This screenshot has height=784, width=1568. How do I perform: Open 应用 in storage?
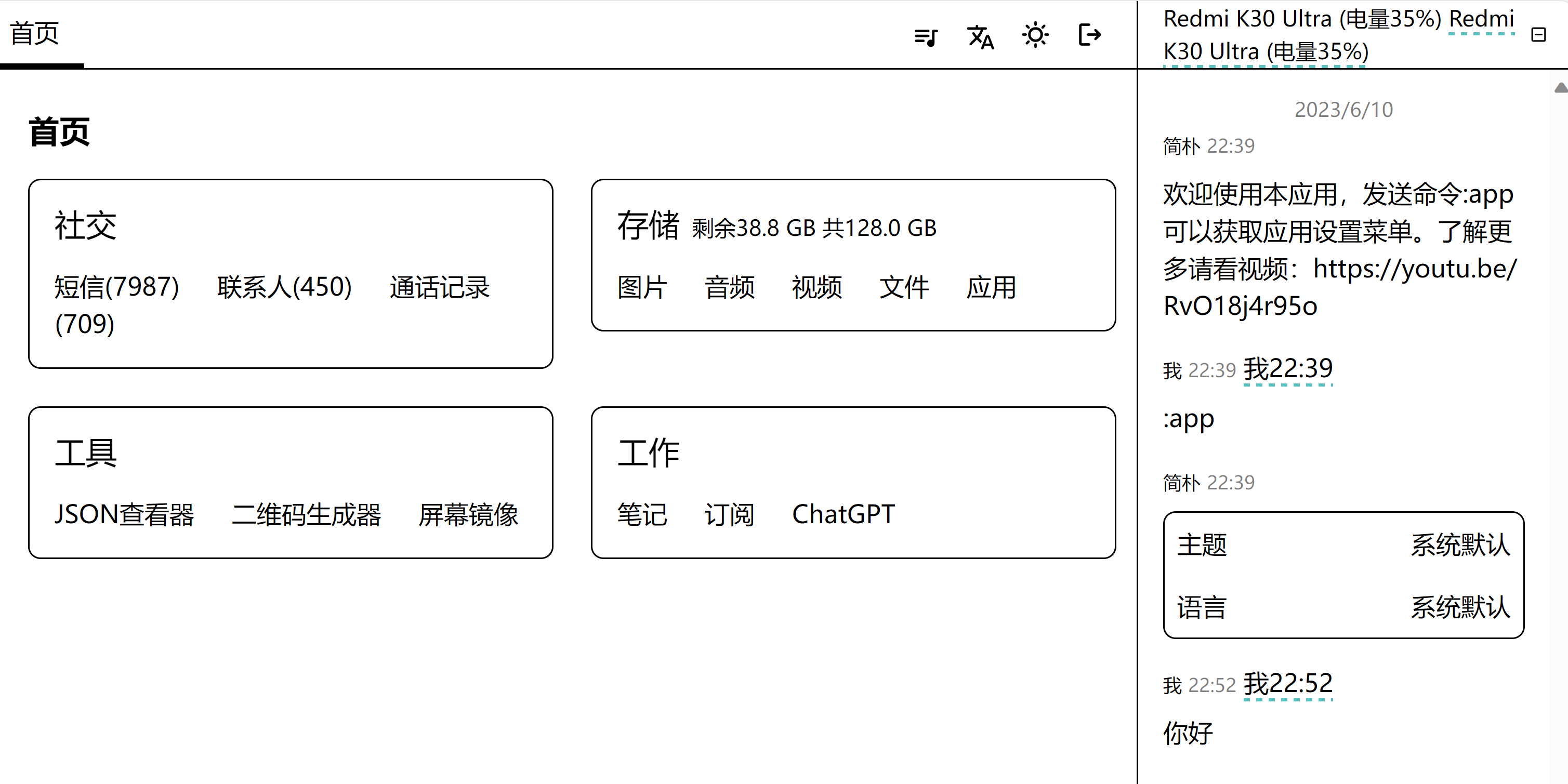pyautogui.click(x=991, y=287)
